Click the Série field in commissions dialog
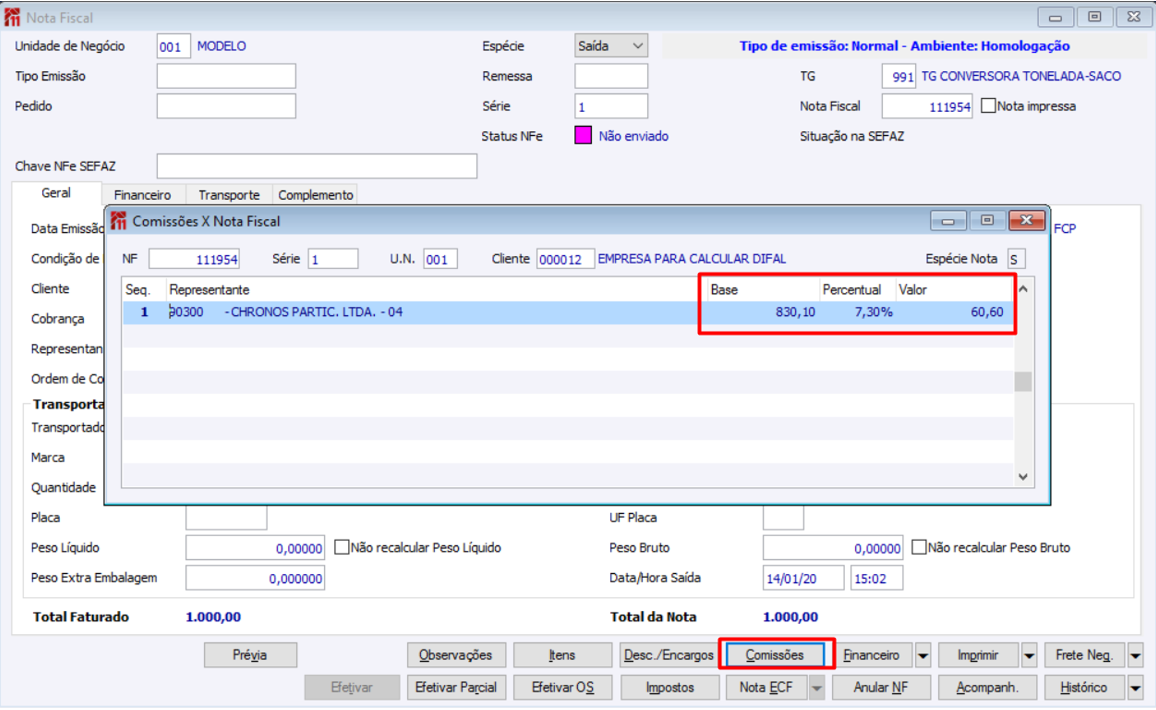The height and width of the screenshot is (710, 1156). 333,259
